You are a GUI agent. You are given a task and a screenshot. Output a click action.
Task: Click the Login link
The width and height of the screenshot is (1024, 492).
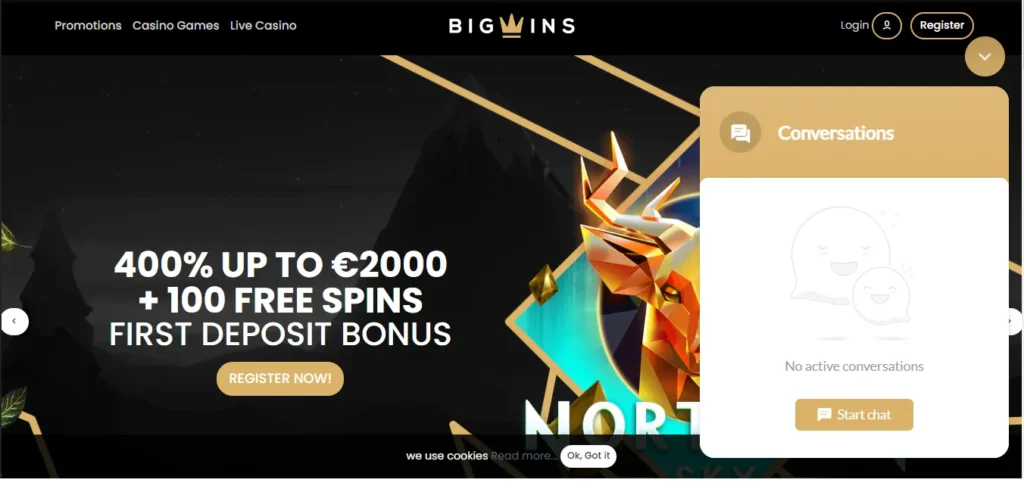(854, 25)
